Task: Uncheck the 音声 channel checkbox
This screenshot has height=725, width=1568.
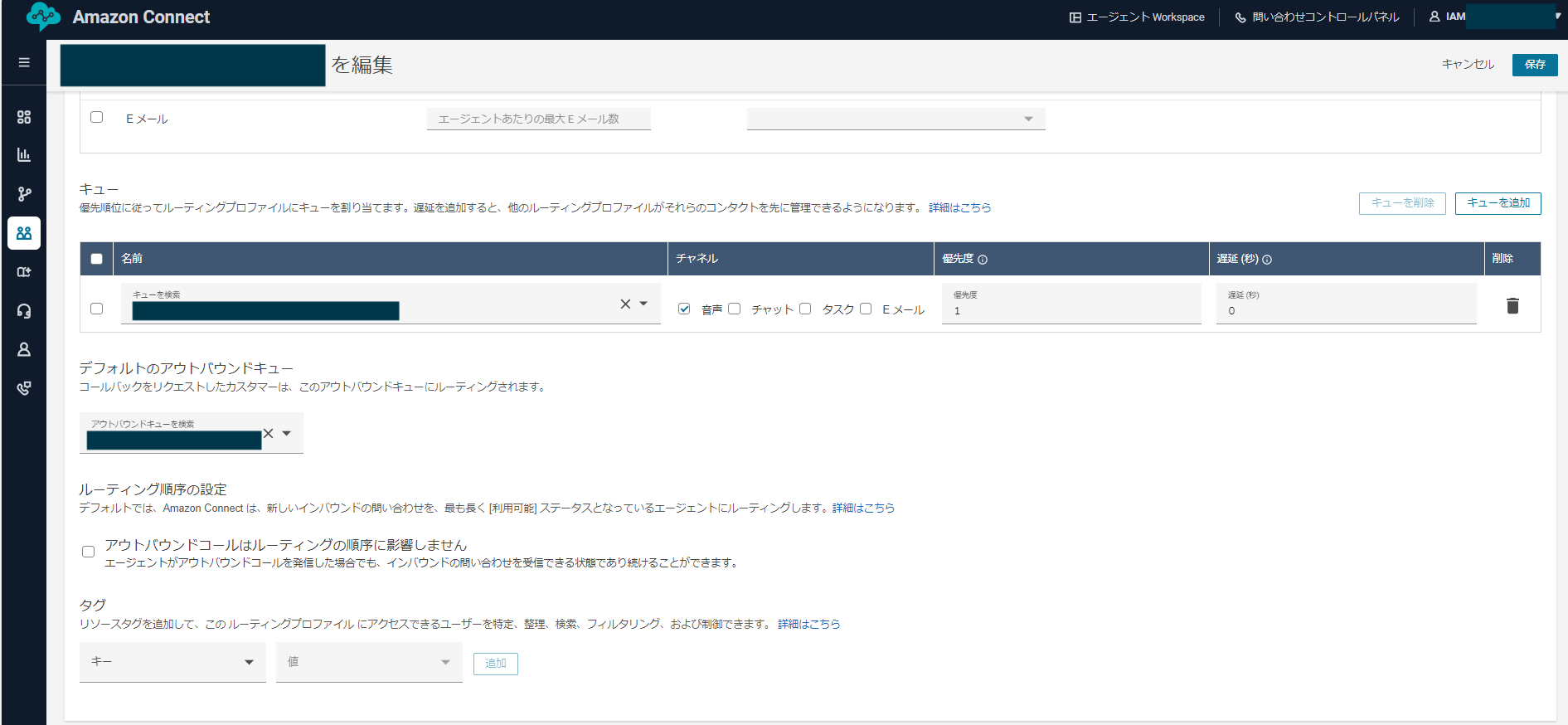Action: 684,309
